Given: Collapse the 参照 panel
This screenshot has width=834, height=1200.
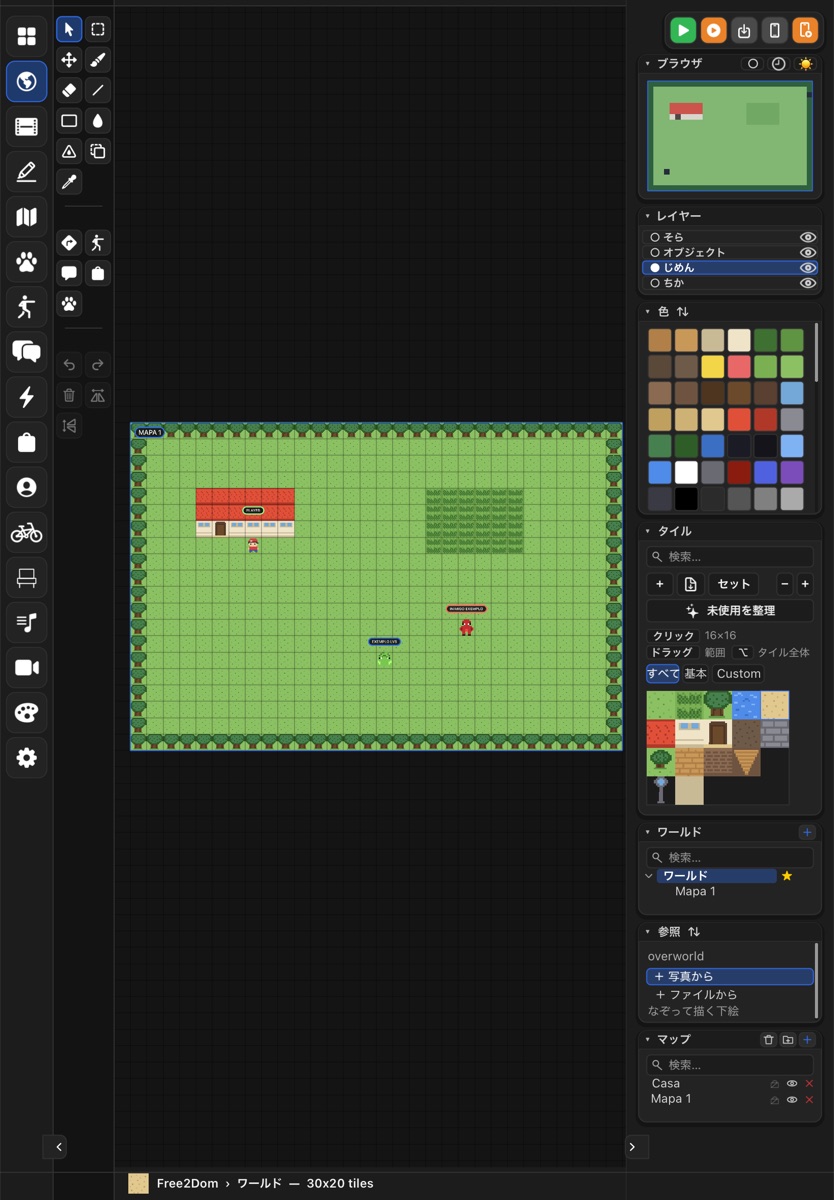Looking at the screenshot, I should coord(648,932).
